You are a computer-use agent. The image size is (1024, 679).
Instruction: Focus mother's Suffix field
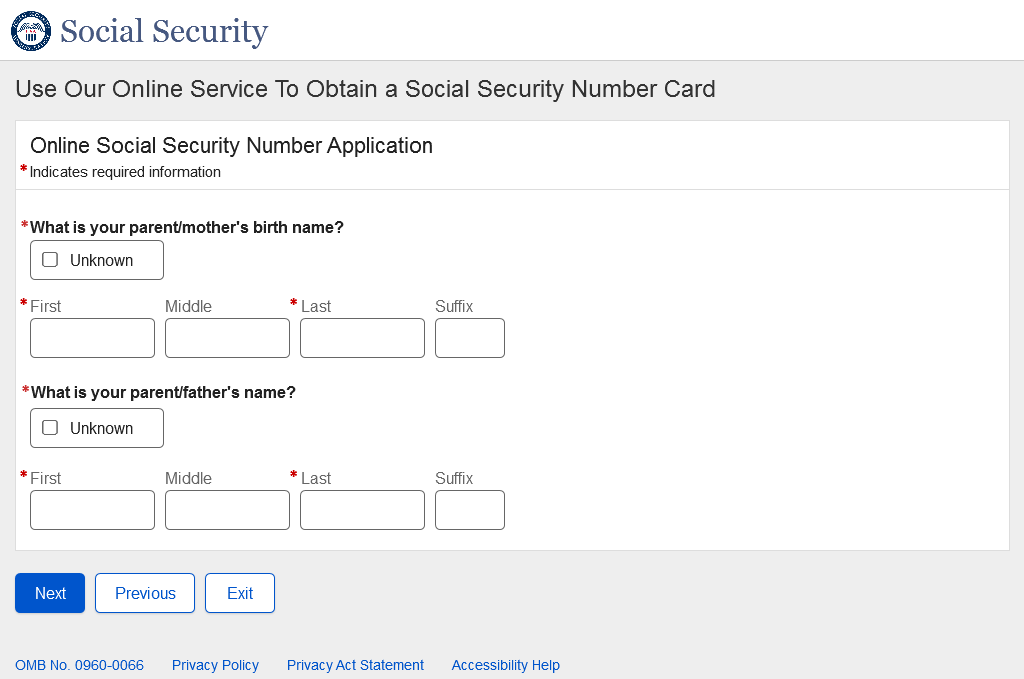[x=469, y=338]
